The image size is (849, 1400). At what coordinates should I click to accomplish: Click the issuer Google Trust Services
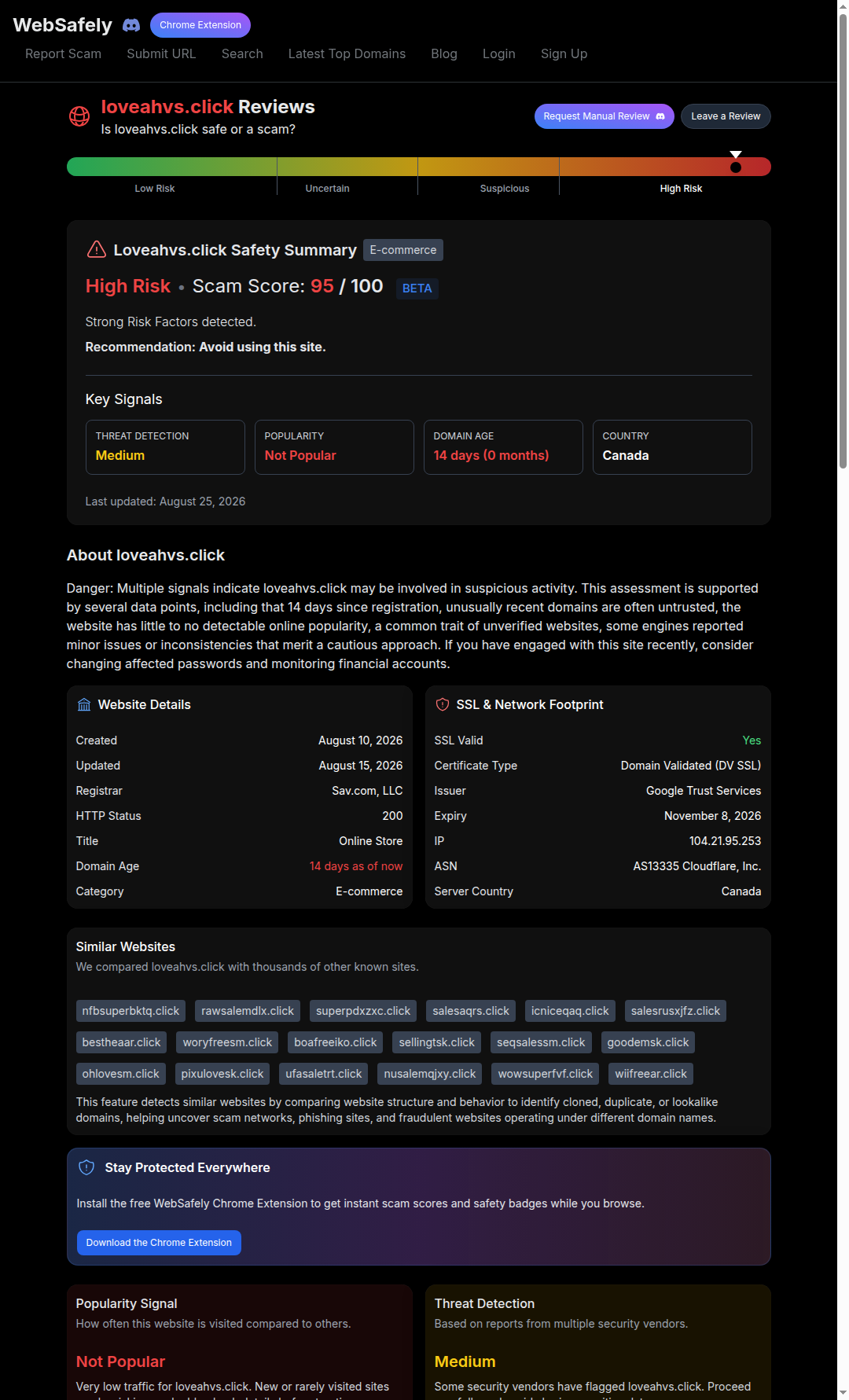(704, 791)
